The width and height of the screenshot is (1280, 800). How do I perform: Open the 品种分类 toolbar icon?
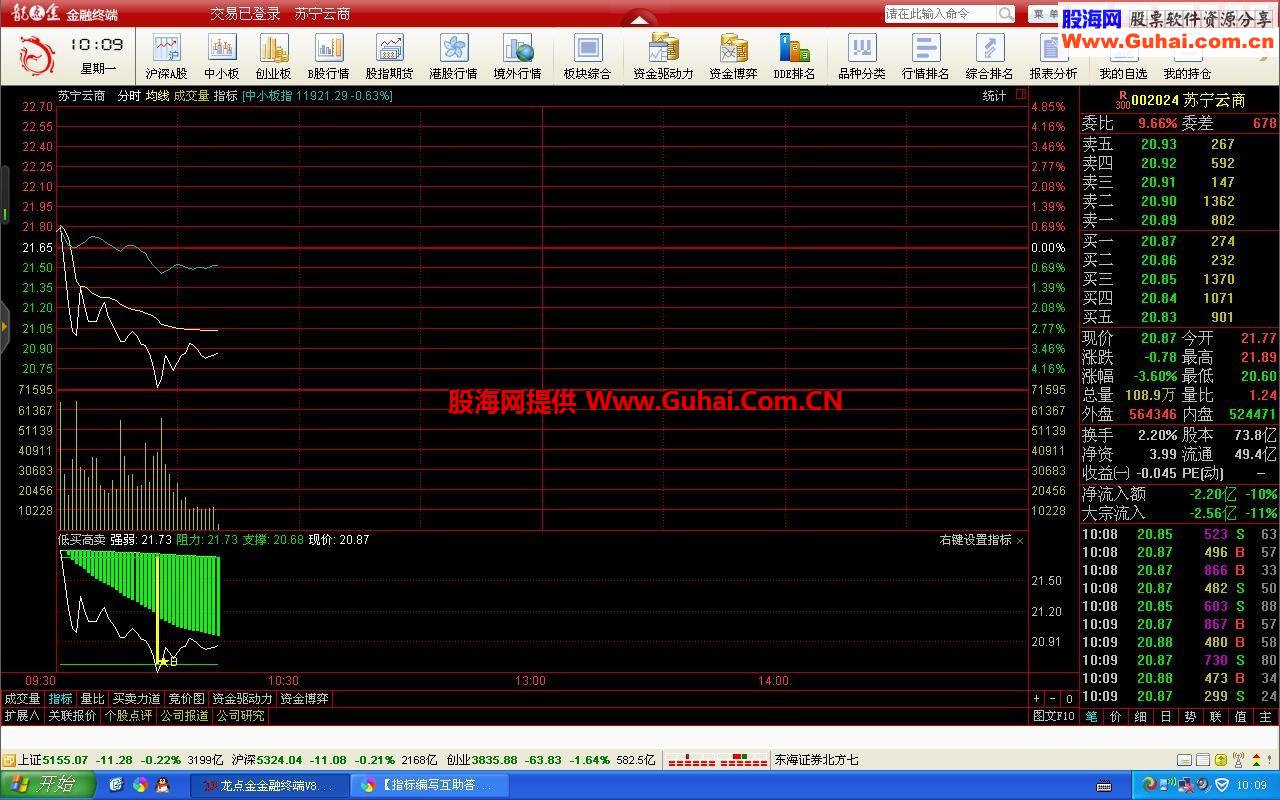click(x=861, y=57)
